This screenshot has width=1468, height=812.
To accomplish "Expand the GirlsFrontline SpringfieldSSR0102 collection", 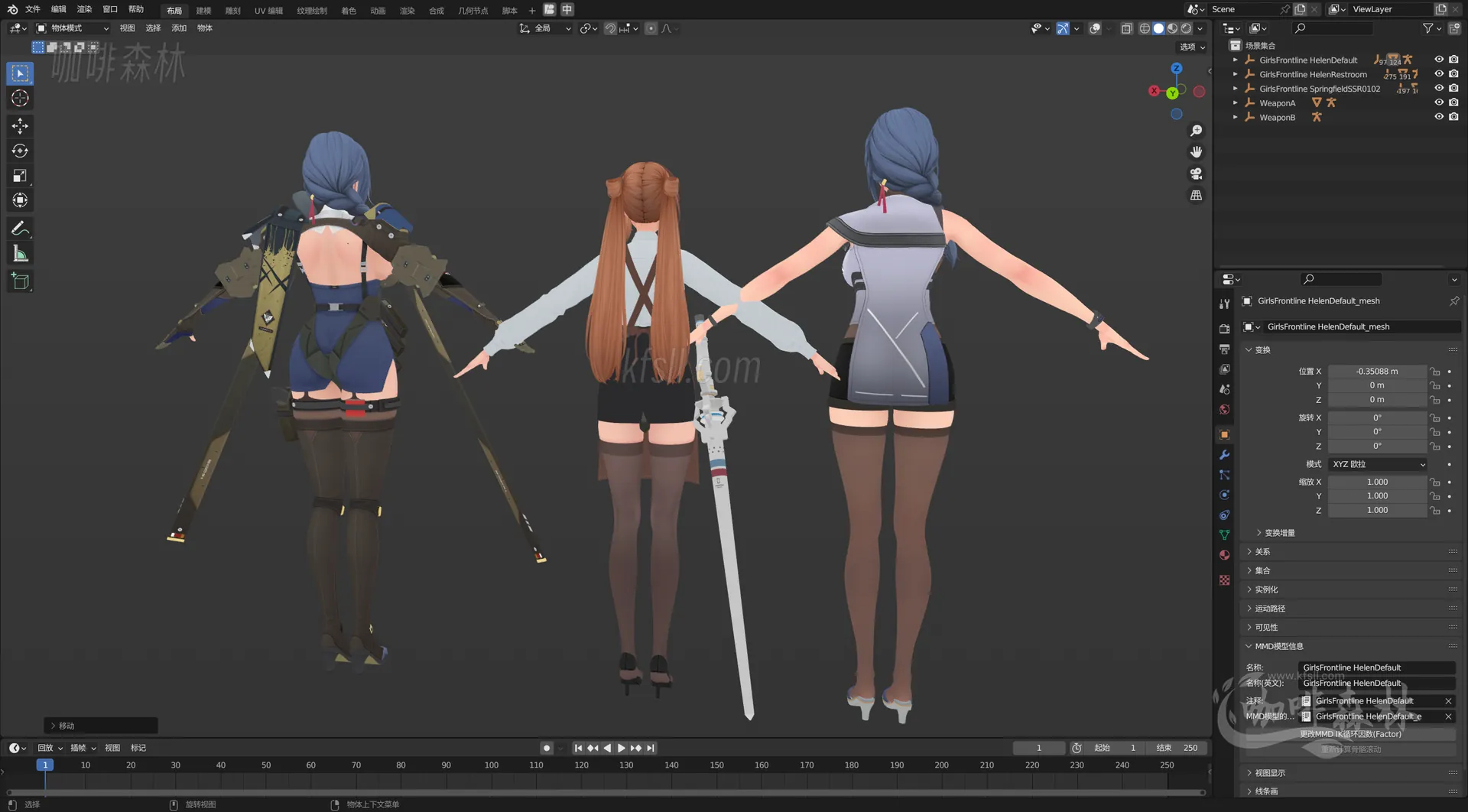I will (x=1236, y=88).
